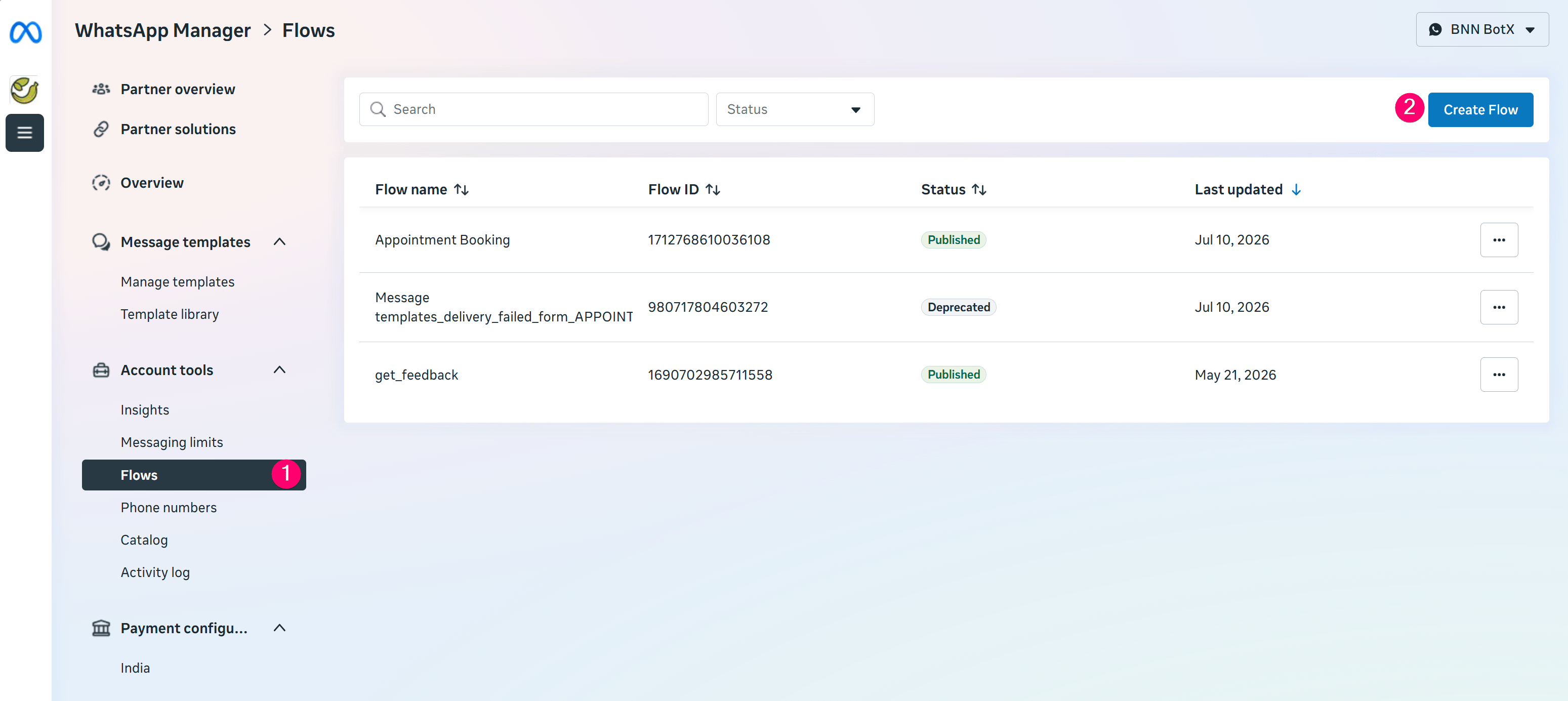Click the search magnifier icon
The width and height of the screenshot is (1568, 701).
pyautogui.click(x=378, y=109)
